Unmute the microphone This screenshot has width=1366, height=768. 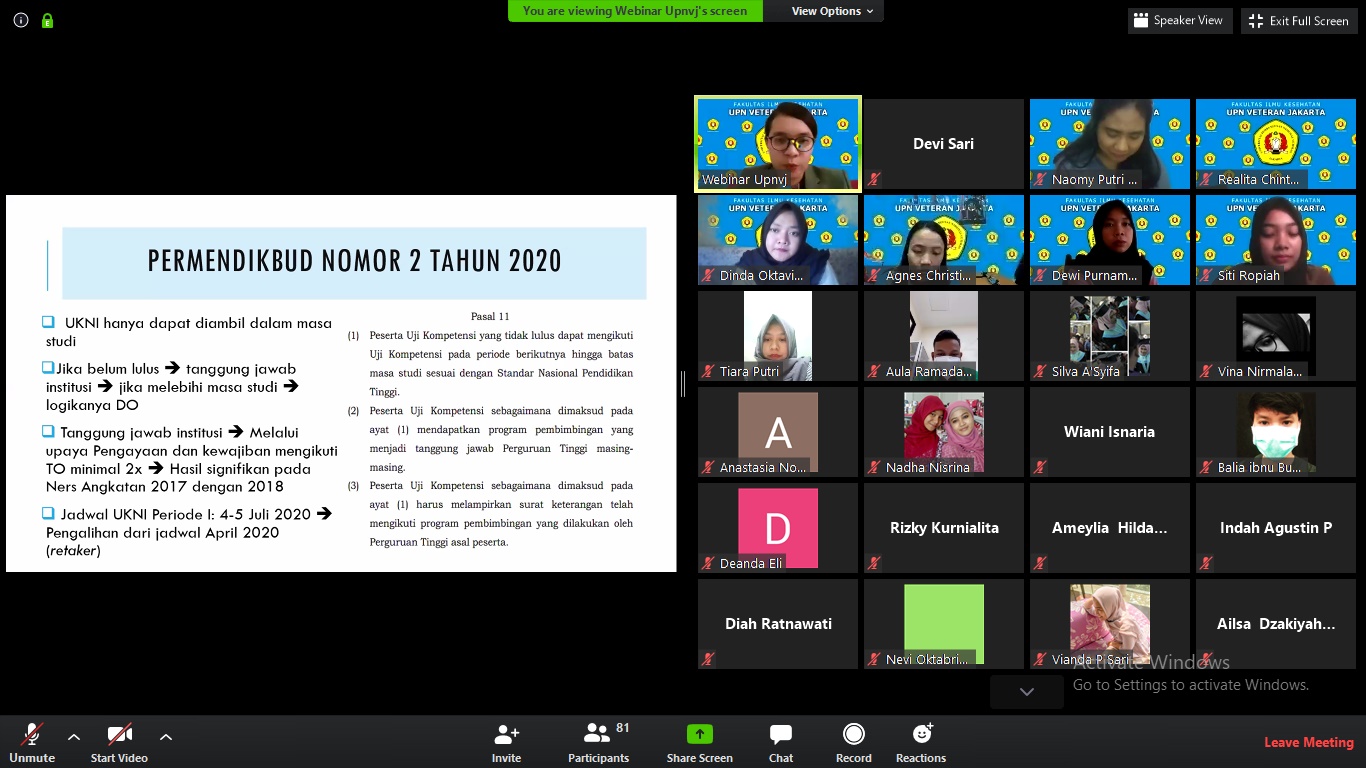[32, 735]
